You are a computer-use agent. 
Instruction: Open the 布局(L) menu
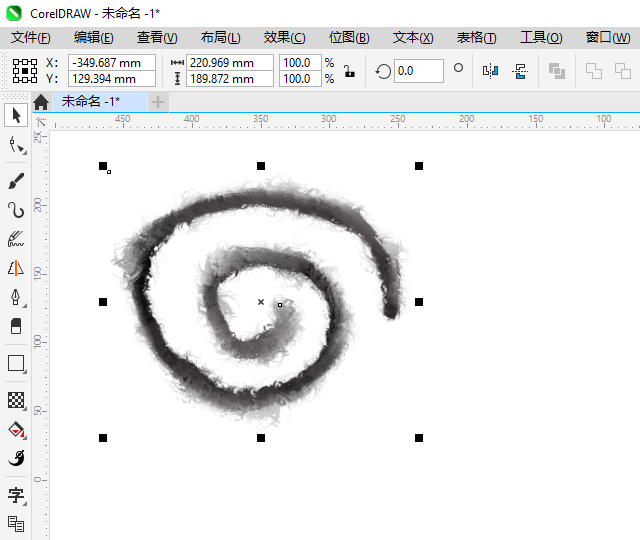tap(220, 38)
